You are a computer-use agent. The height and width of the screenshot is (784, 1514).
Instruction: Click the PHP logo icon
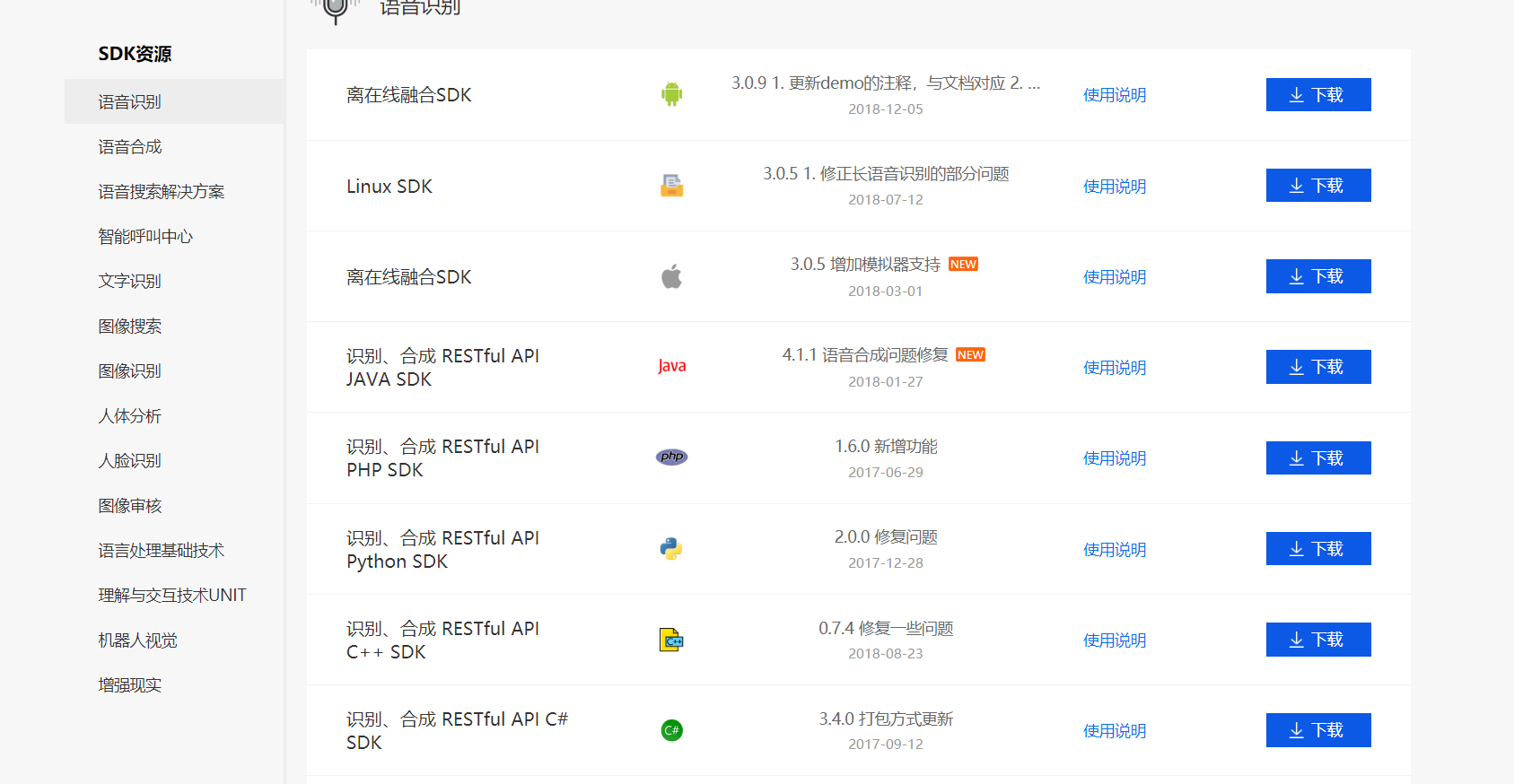tap(671, 457)
